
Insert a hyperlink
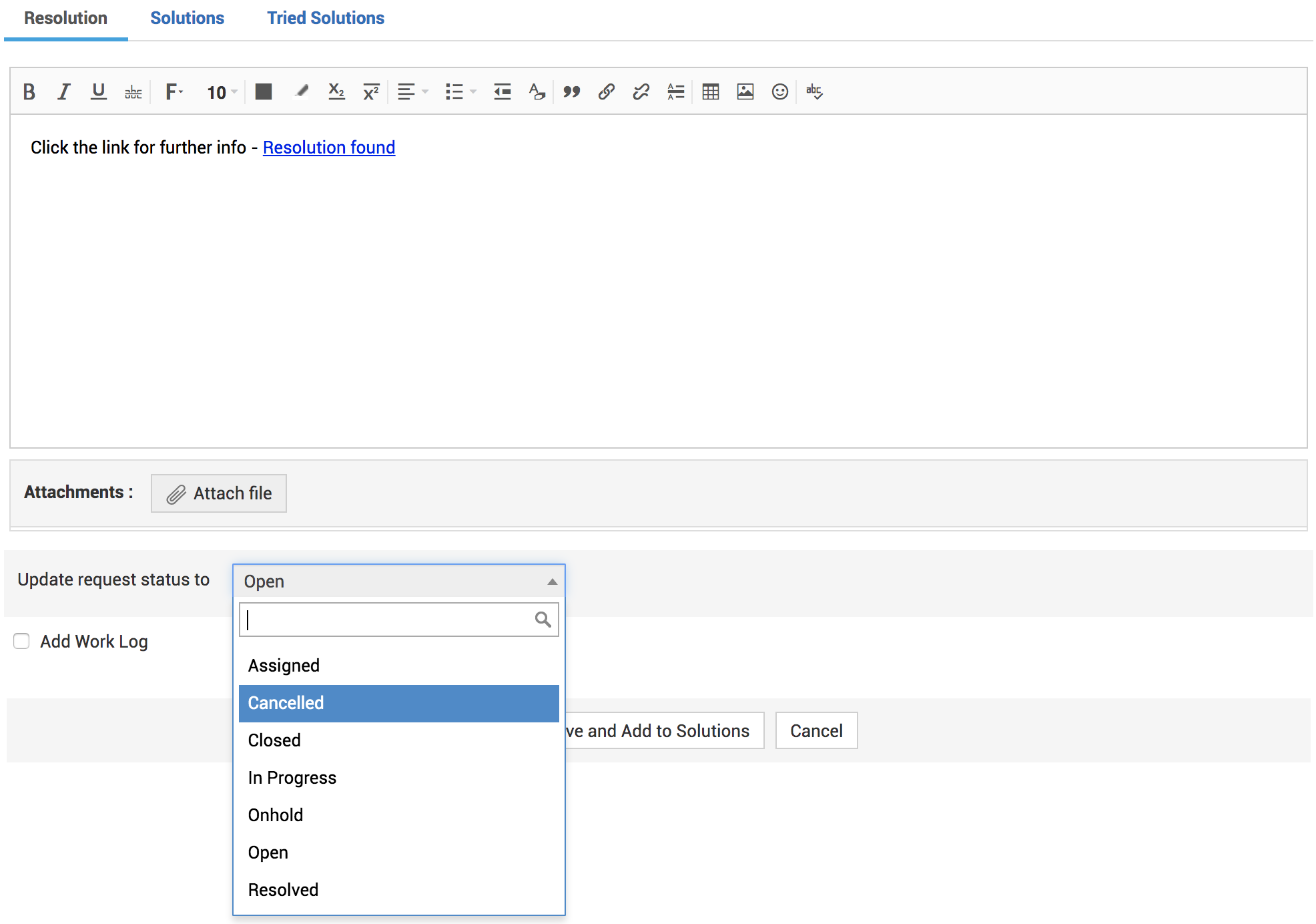click(x=607, y=91)
